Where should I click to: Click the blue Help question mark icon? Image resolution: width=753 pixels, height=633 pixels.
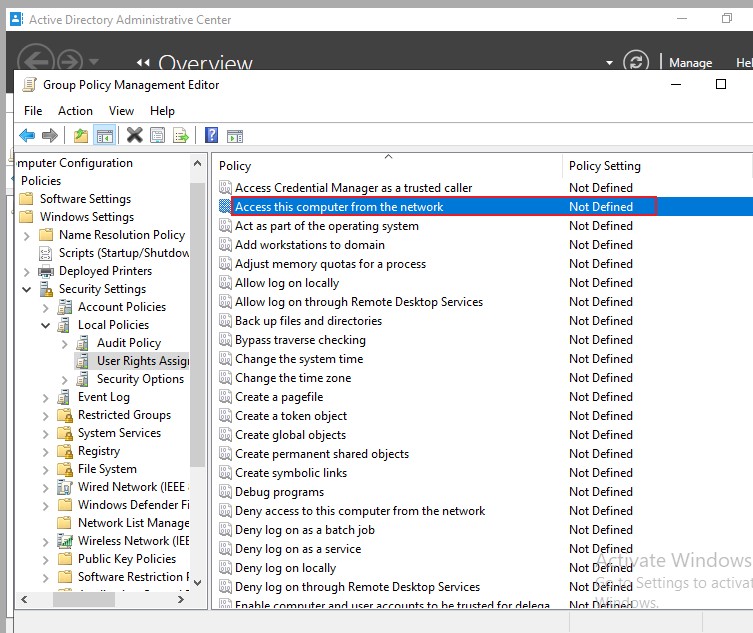point(211,135)
